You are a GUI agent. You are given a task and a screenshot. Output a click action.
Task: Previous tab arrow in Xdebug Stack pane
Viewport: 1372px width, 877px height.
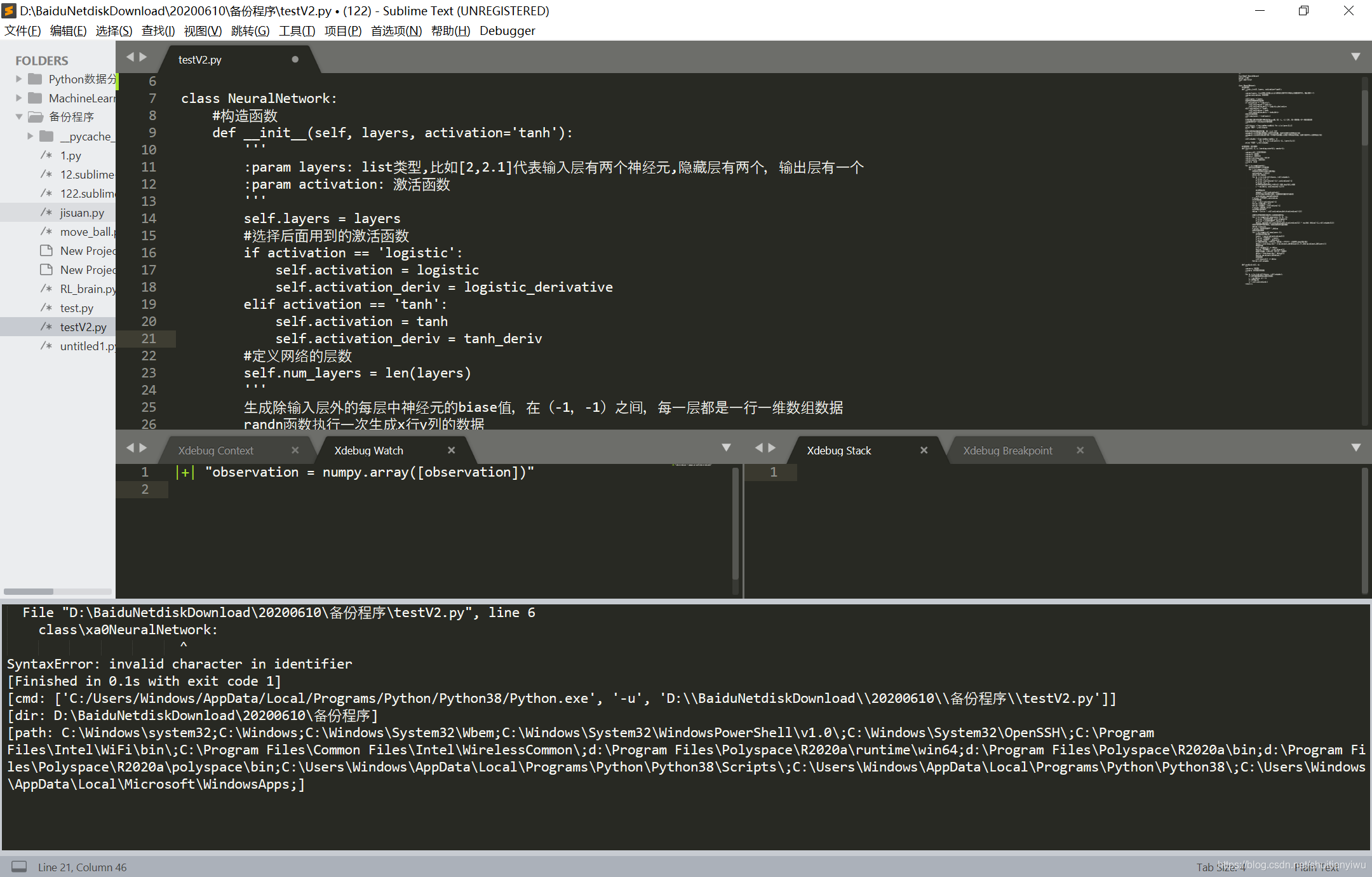coord(758,448)
